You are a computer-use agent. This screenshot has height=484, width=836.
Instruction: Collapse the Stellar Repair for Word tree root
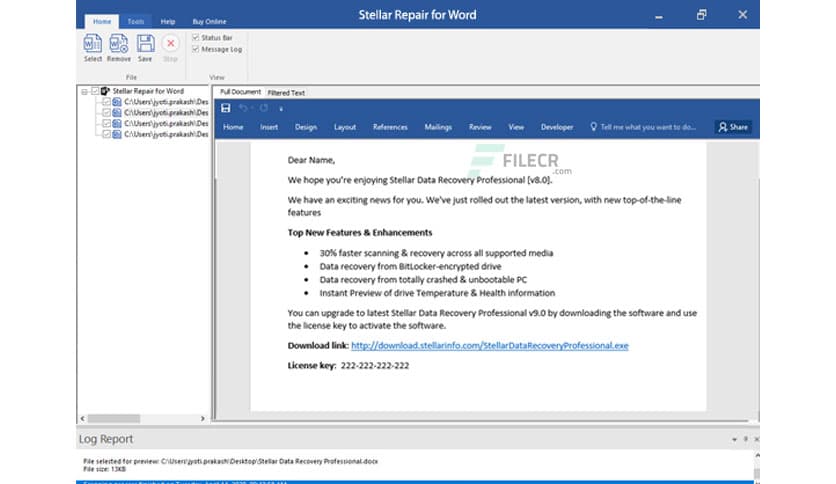84,92
